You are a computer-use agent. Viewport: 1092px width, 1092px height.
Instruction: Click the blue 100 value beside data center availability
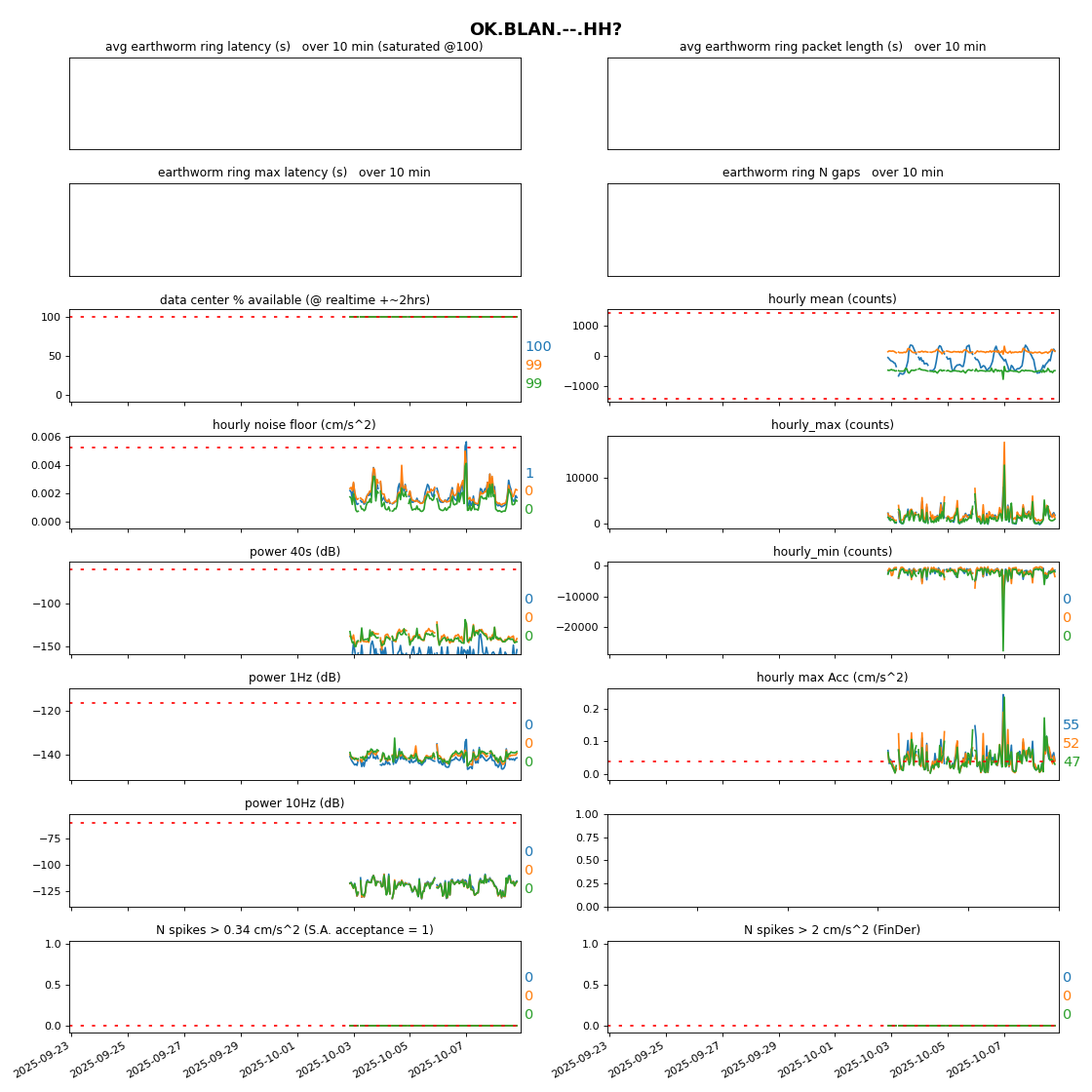(x=537, y=347)
